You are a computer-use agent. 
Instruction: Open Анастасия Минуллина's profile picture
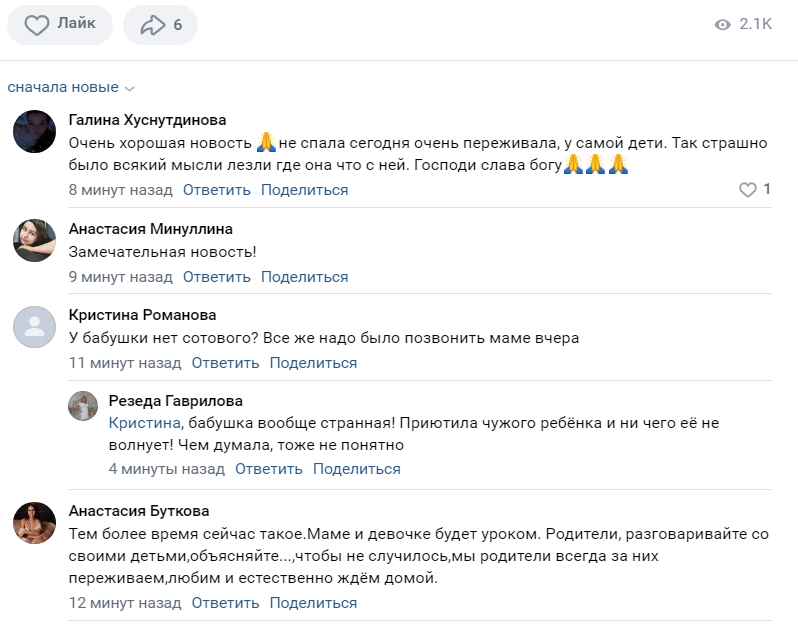[33, 240]
